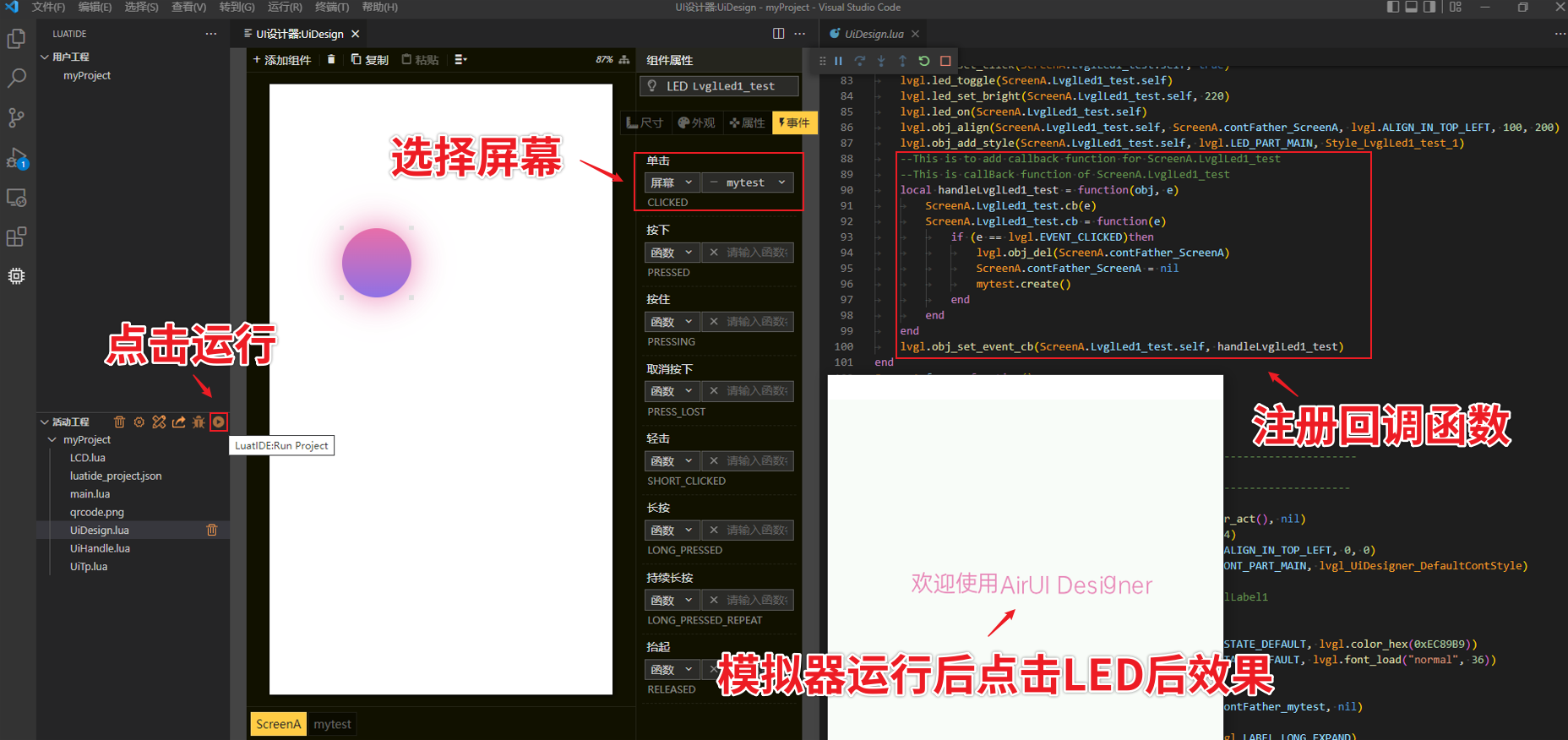The width and height of the screenshot is (1568, 740).
Task: Toggle the primary side bar
Action: tap(1393, 7)
